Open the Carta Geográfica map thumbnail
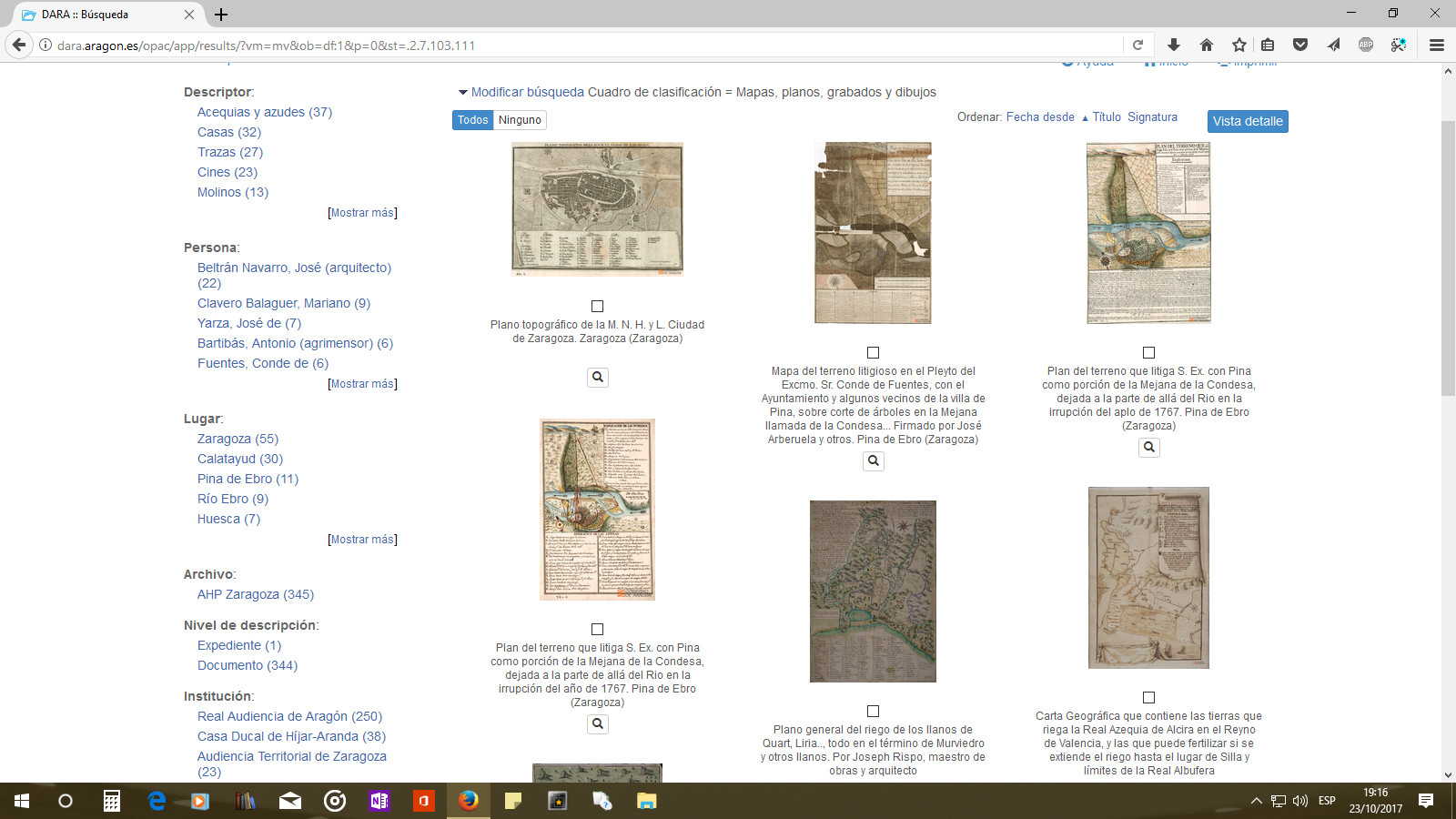Viewport: 1456px width, 819px height. click(1149, 578)
